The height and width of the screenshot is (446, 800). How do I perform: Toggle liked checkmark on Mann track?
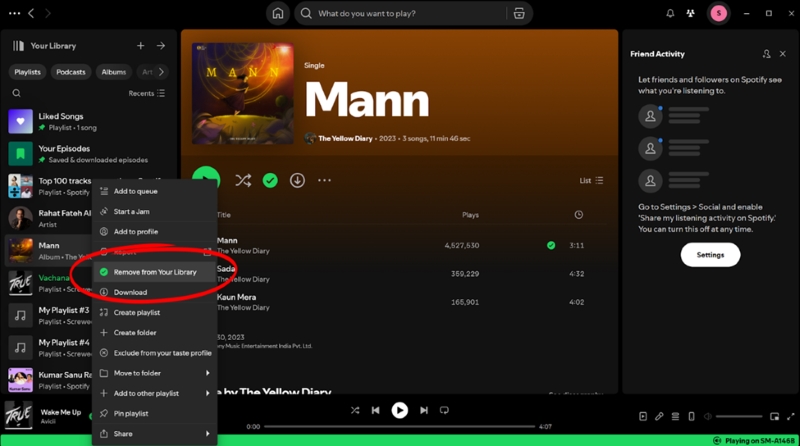(551, 245)
